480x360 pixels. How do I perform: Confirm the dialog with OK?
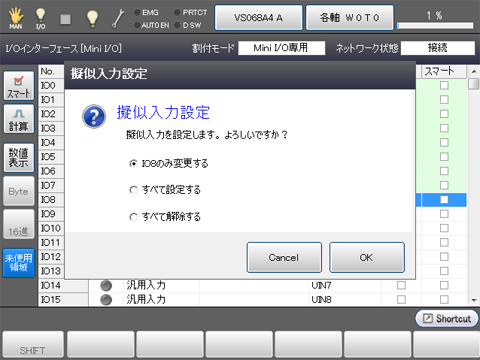tap(367, 257)
